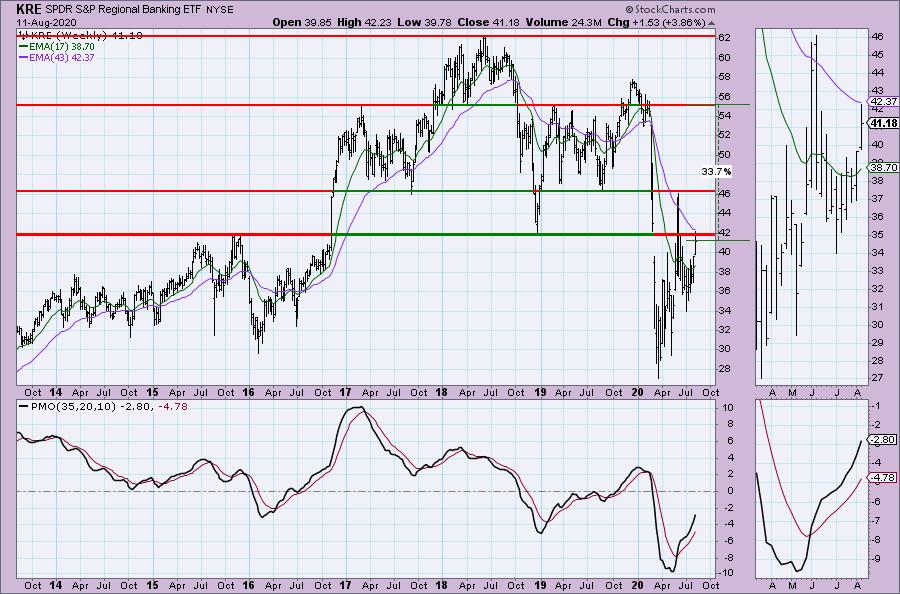
Task: Click the KRE ticker symbol in the header
Action: pyautogui.click(x=29, y=9)
